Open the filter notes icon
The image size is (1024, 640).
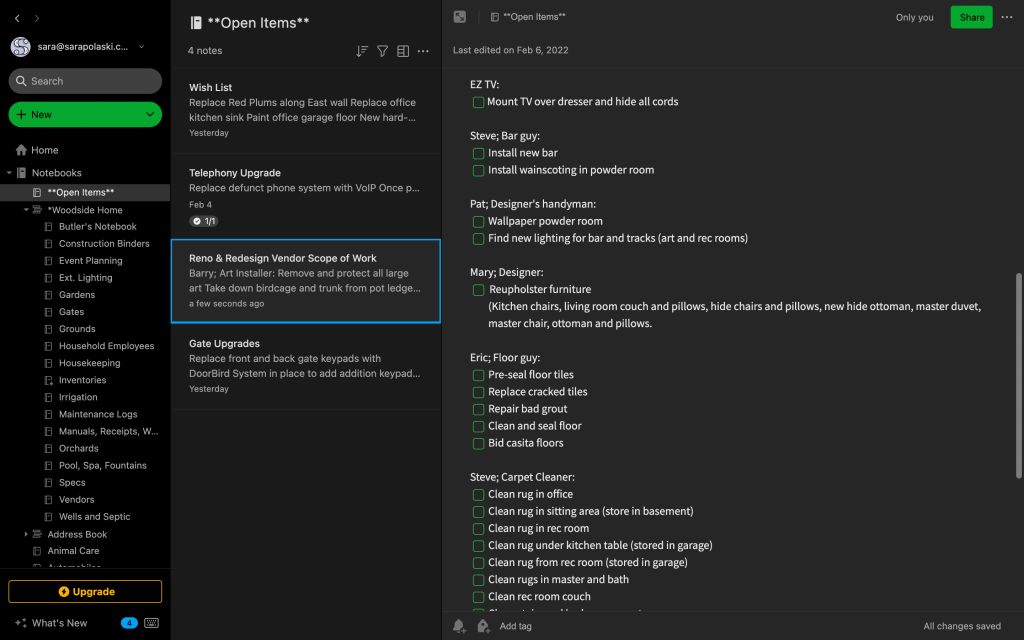click(382, 51)
